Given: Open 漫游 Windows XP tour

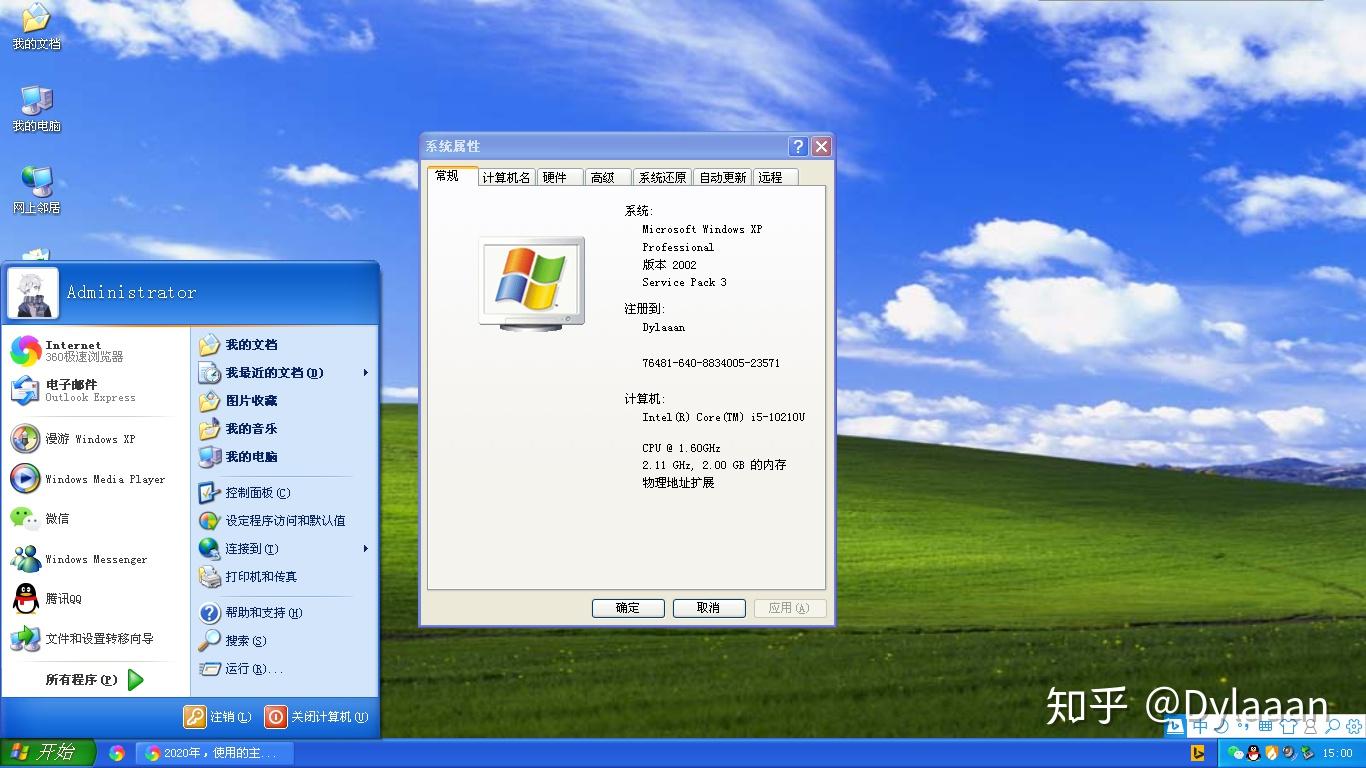Looking at the screenshot, I should (x=96, y=439).
